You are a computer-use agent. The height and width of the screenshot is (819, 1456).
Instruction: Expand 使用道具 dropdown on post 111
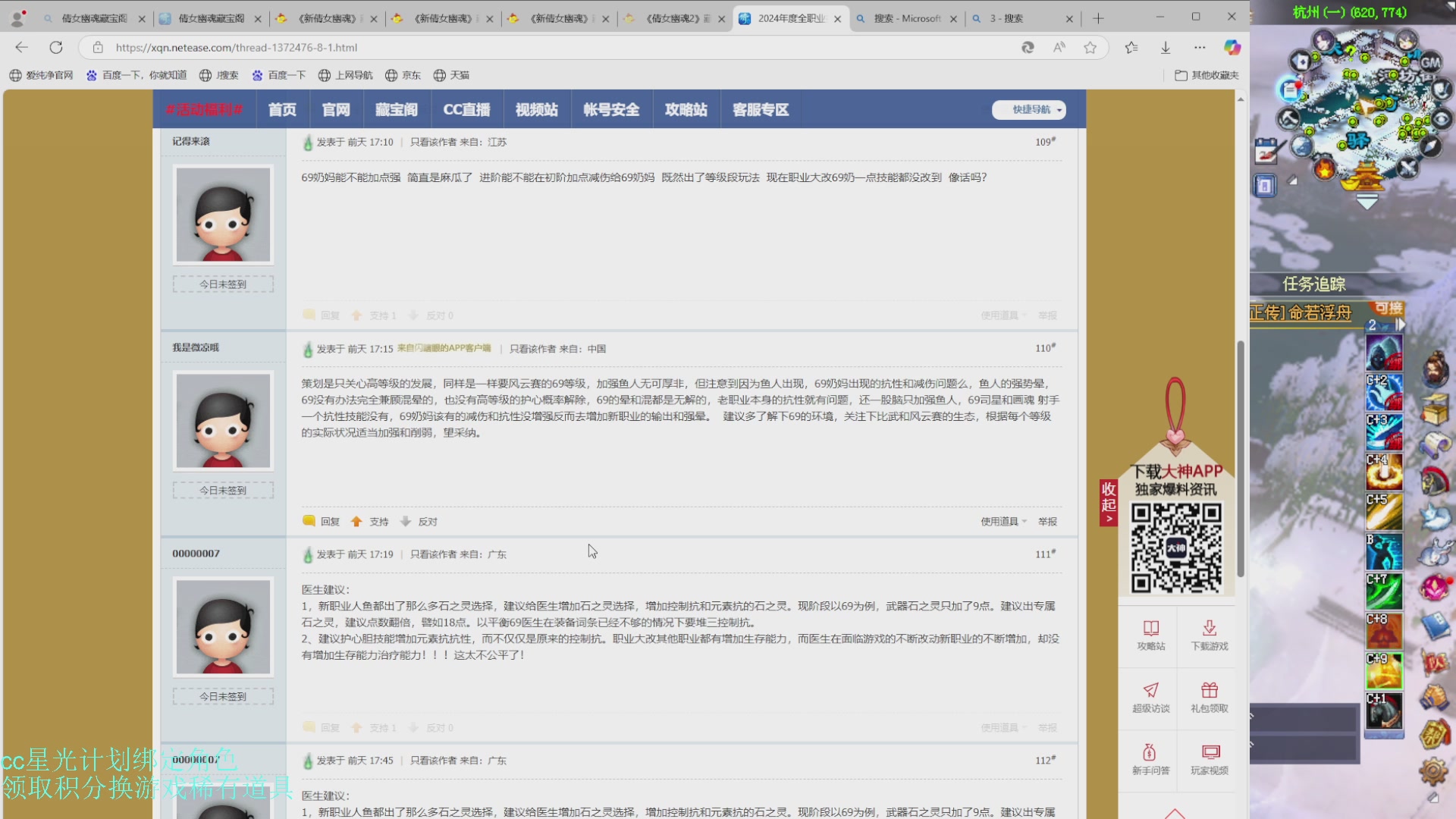[1003, 728]
